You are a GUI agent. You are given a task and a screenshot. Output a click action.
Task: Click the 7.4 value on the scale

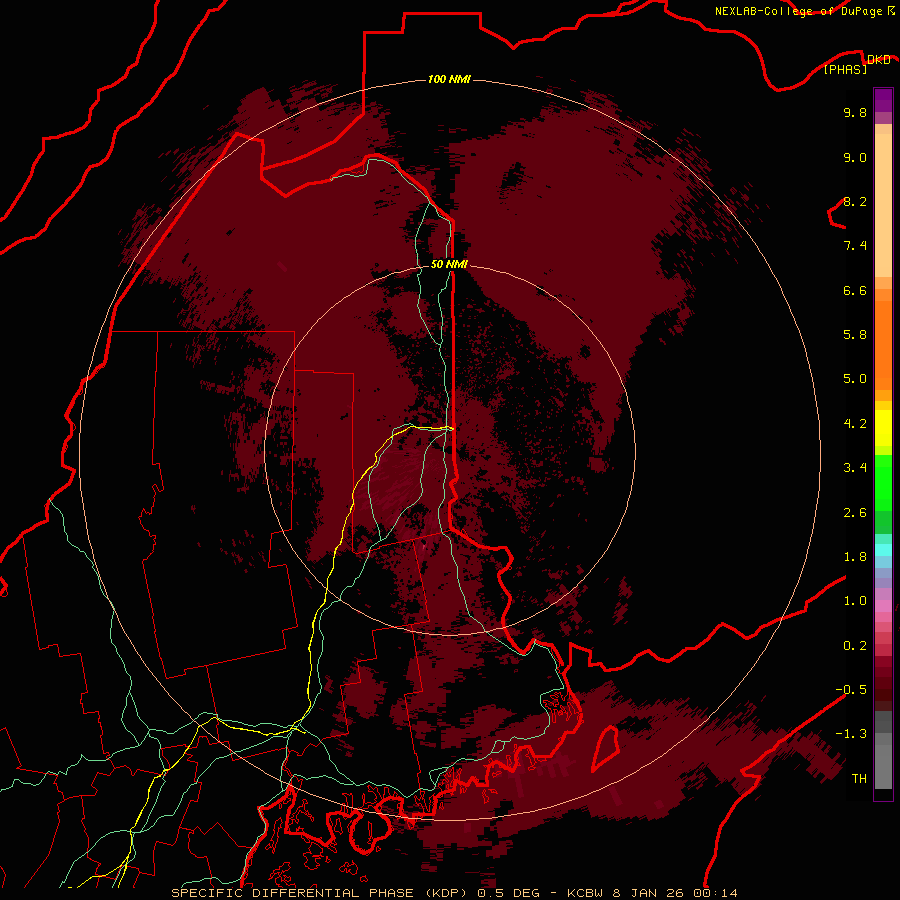pos(855,246)
